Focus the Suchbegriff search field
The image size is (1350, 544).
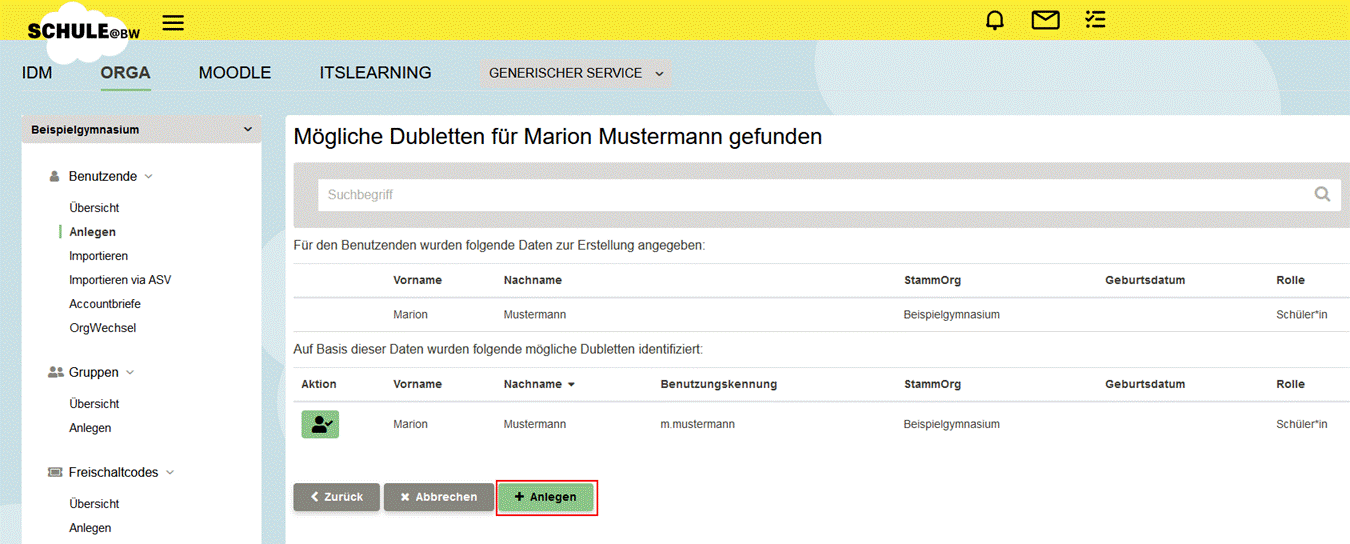pyautogui.click(x=829, y=195)
